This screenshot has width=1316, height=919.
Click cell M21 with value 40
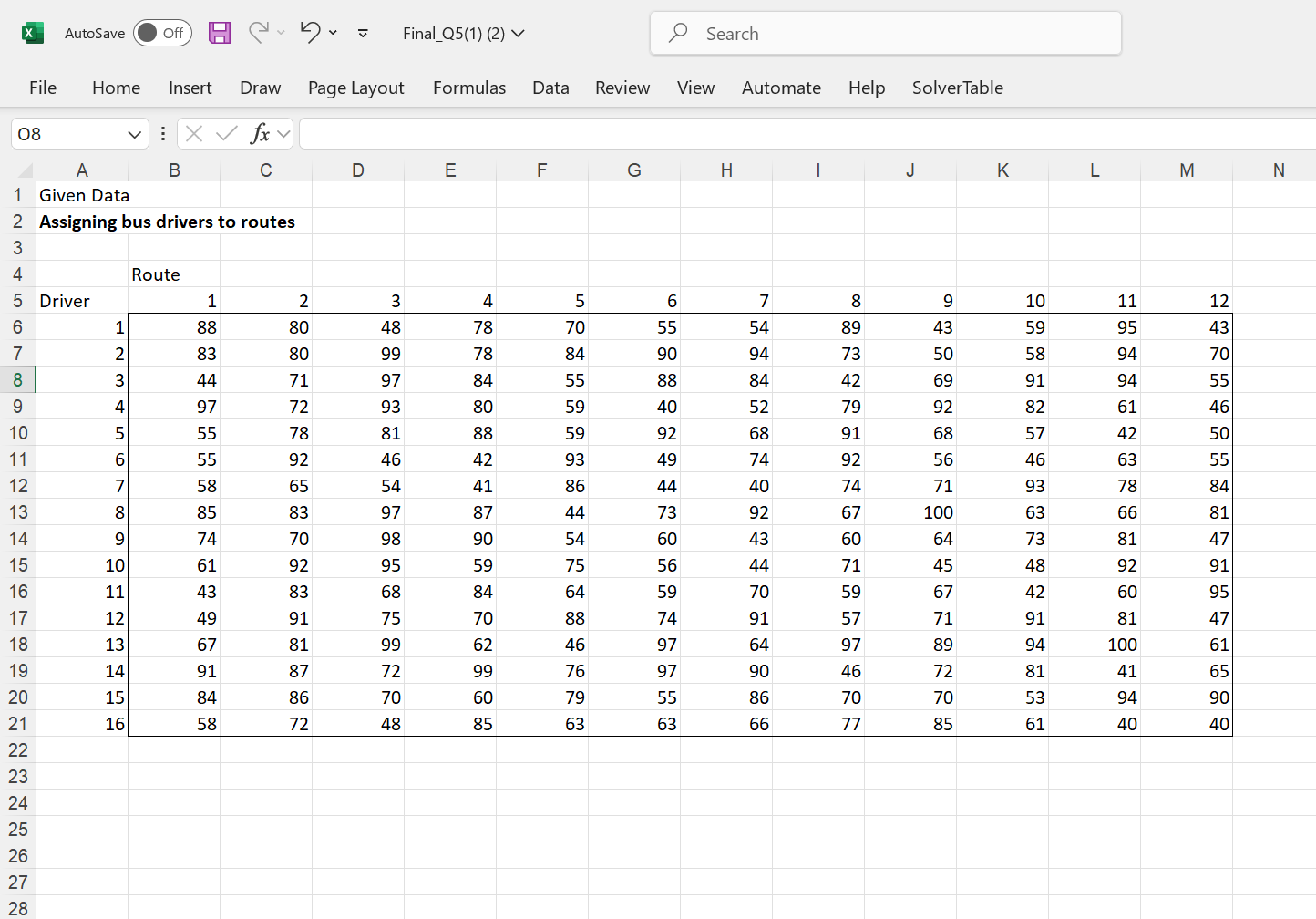1187,724
